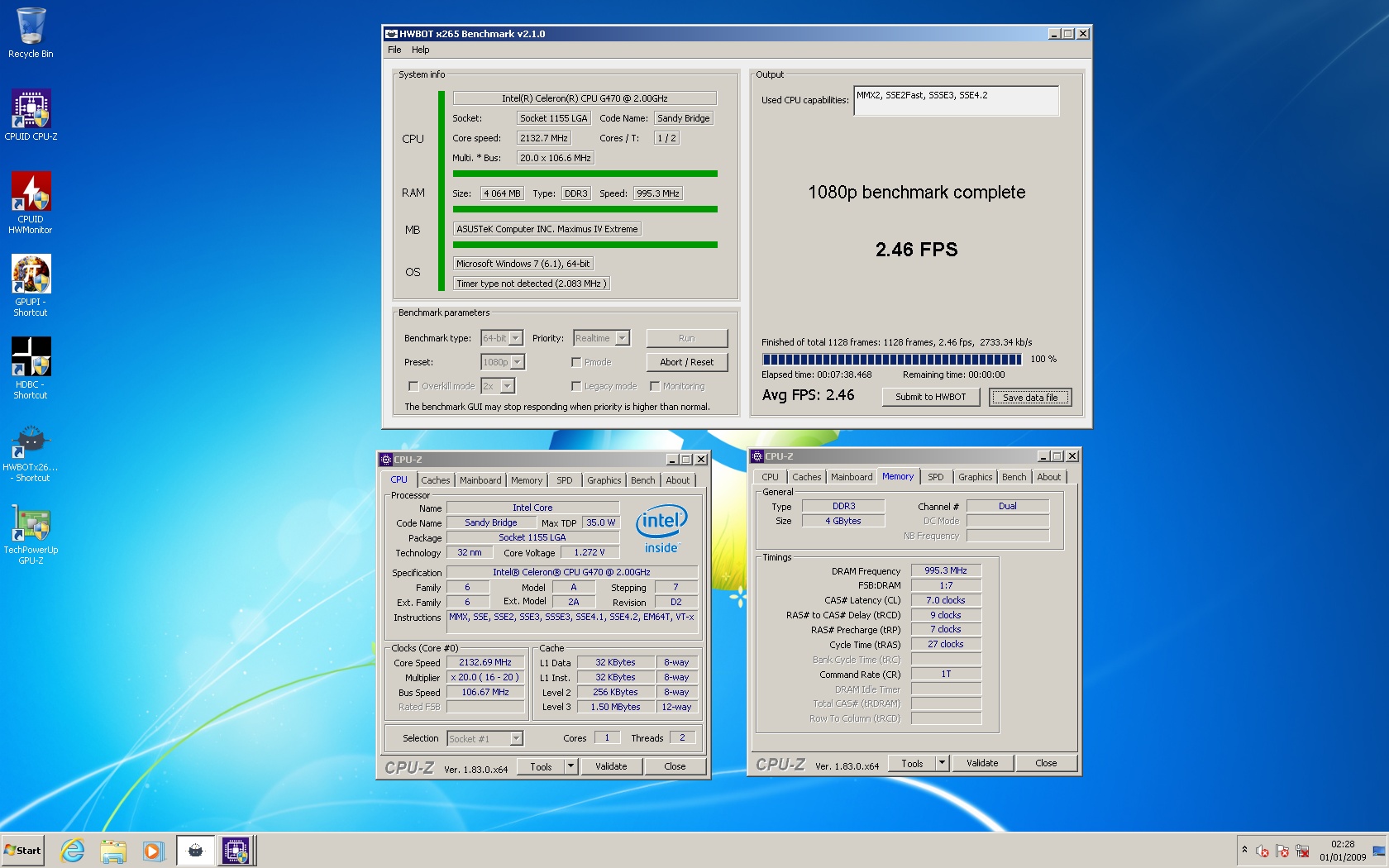
Task: Click the '2.46 FPS' result text
Action: click(x=916, y=250)
